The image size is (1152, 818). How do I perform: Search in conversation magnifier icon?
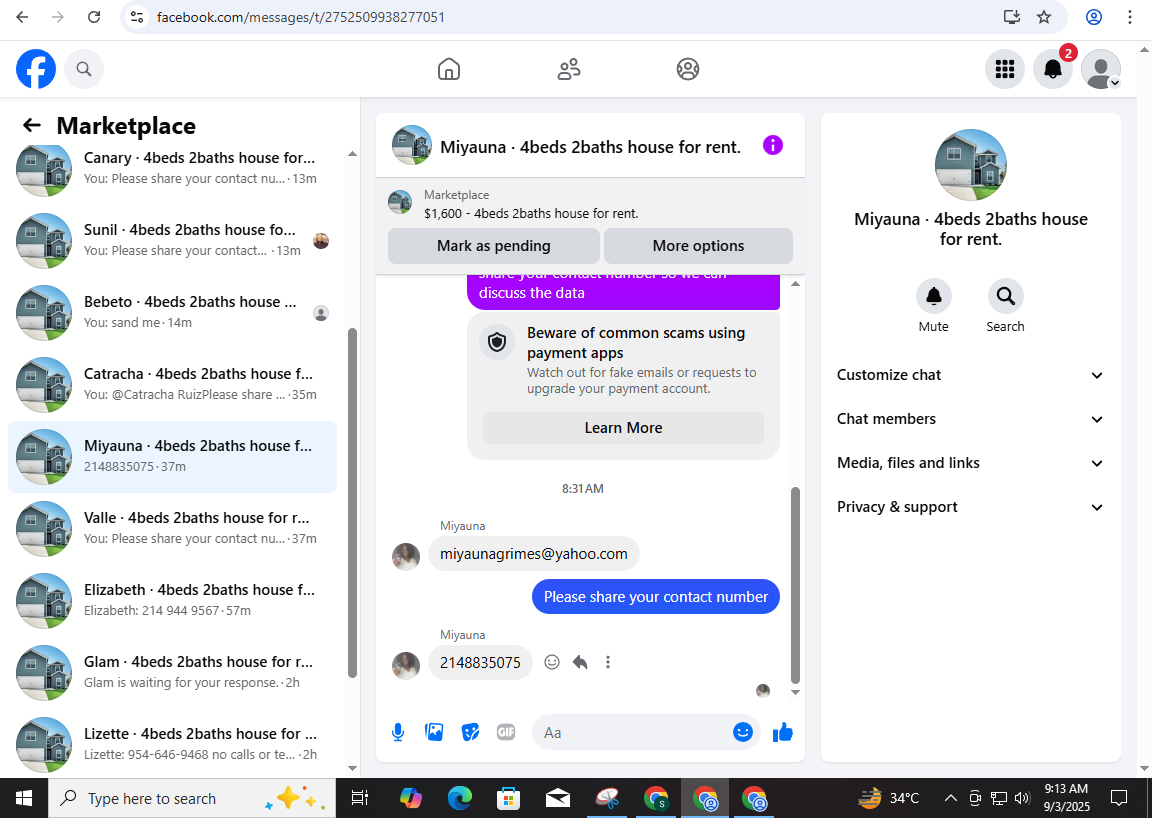[1005, 296]
